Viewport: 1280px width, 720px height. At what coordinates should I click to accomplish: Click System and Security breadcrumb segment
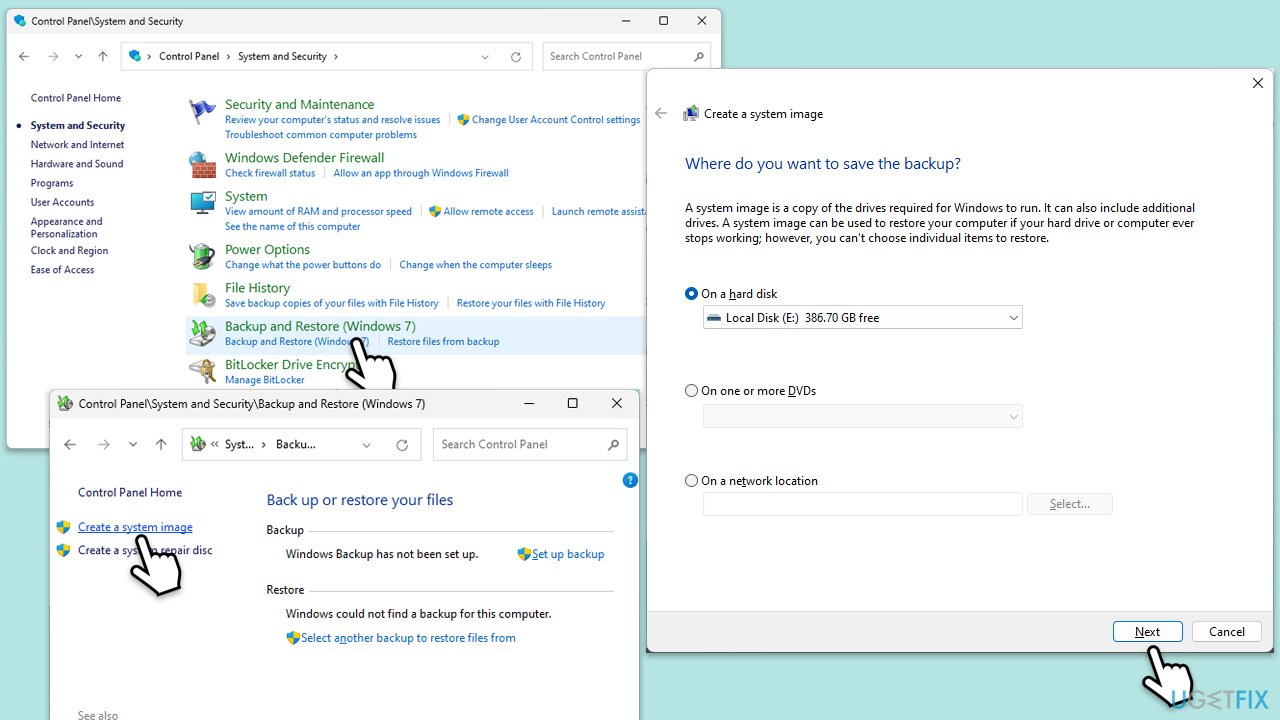point(282,57)
